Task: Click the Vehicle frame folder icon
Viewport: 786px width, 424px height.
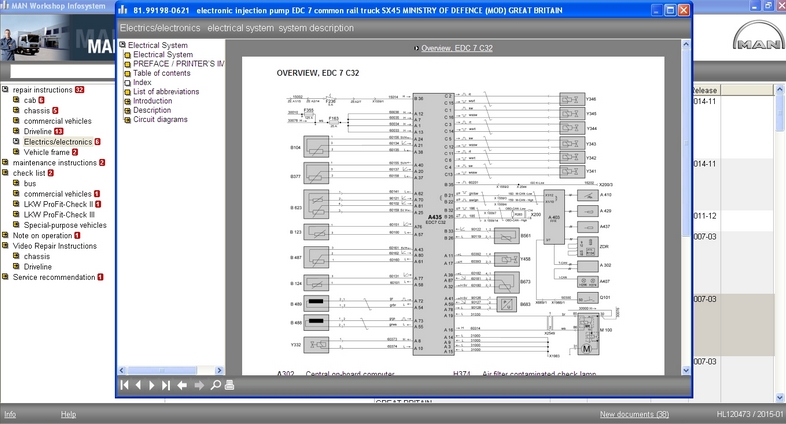Action: click(x=16, y=152)
